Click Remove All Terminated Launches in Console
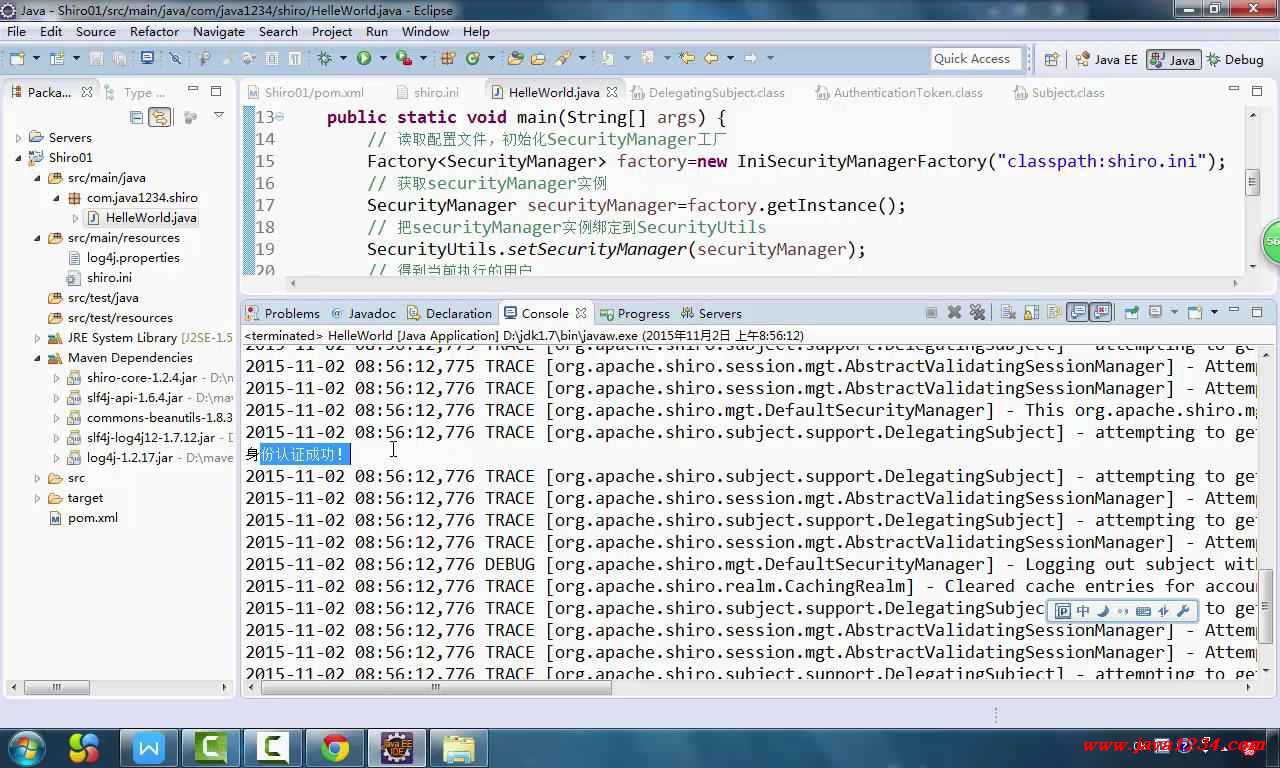 977,313
